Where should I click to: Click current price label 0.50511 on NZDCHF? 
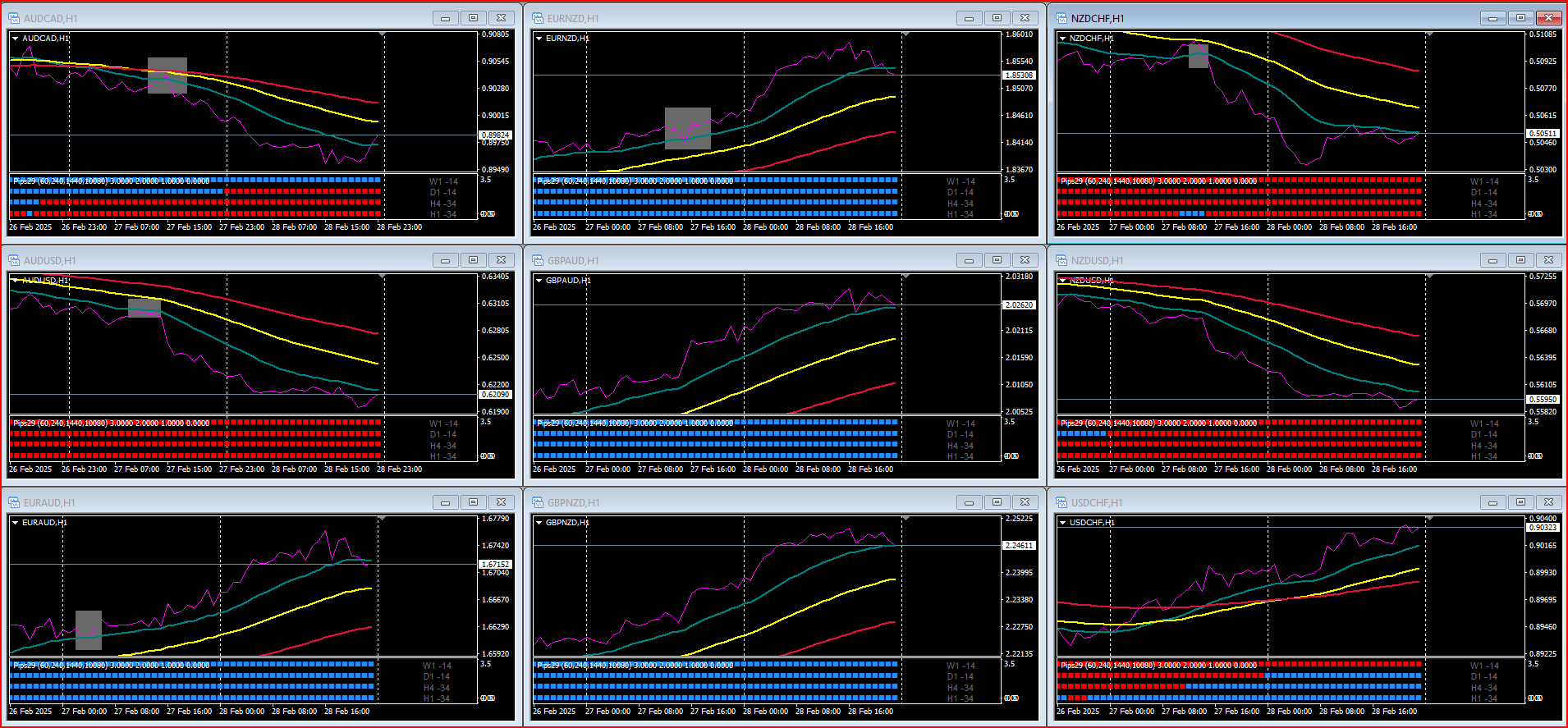click(x=1543, y=134)
